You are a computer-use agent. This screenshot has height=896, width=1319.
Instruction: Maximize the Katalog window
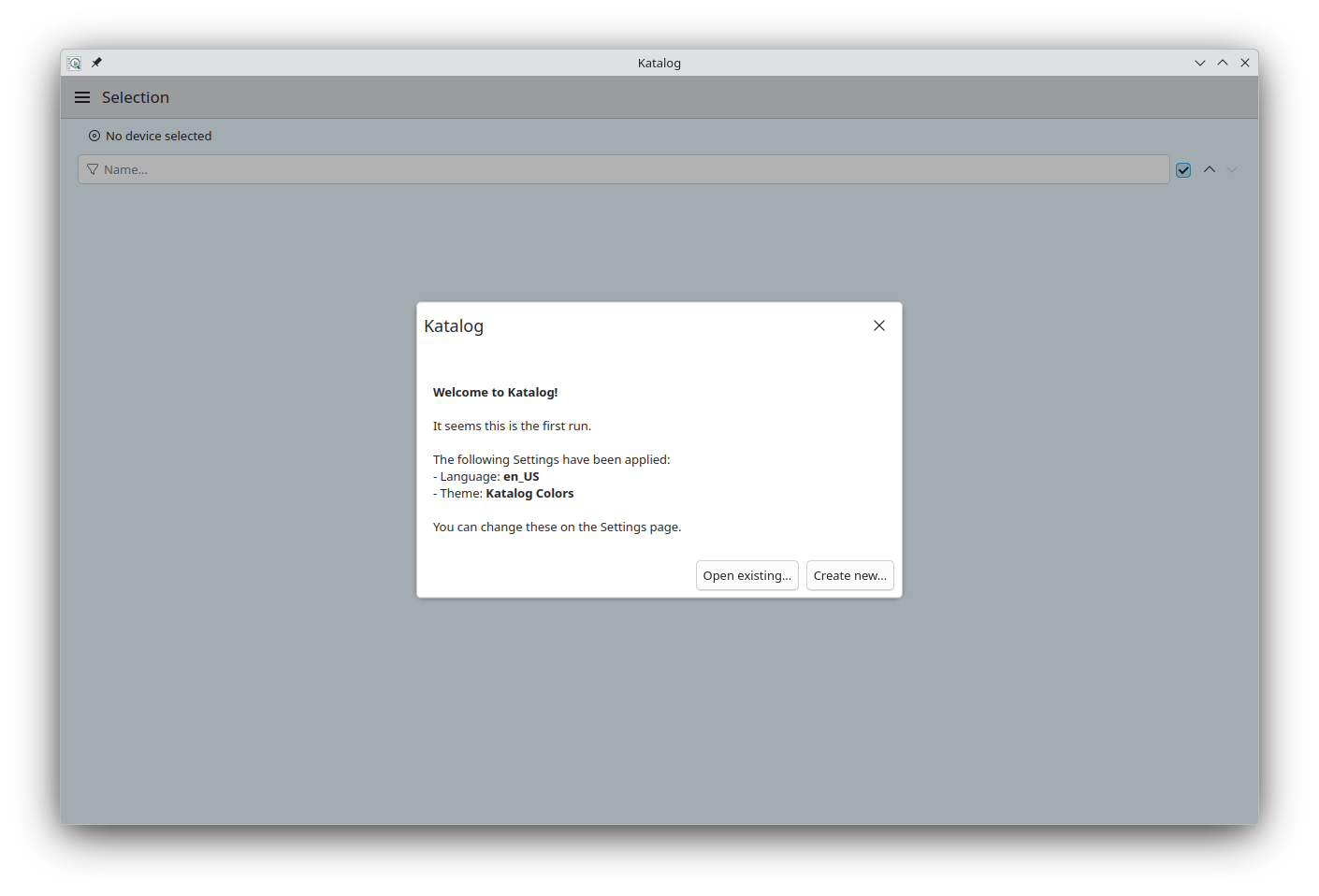coord(1223,63)
